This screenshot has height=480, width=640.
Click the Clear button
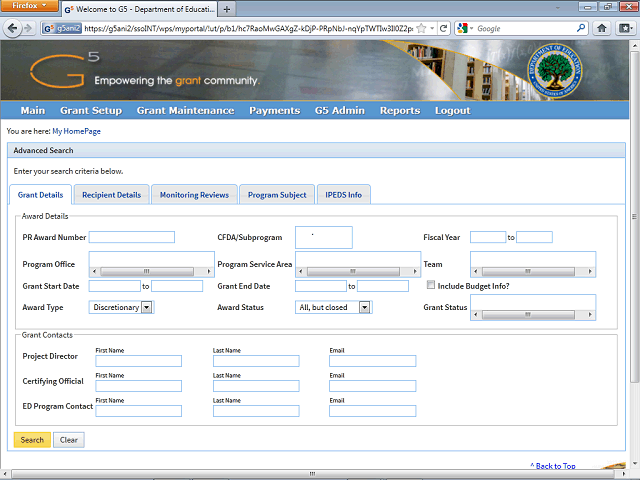(x=69, y=440)
